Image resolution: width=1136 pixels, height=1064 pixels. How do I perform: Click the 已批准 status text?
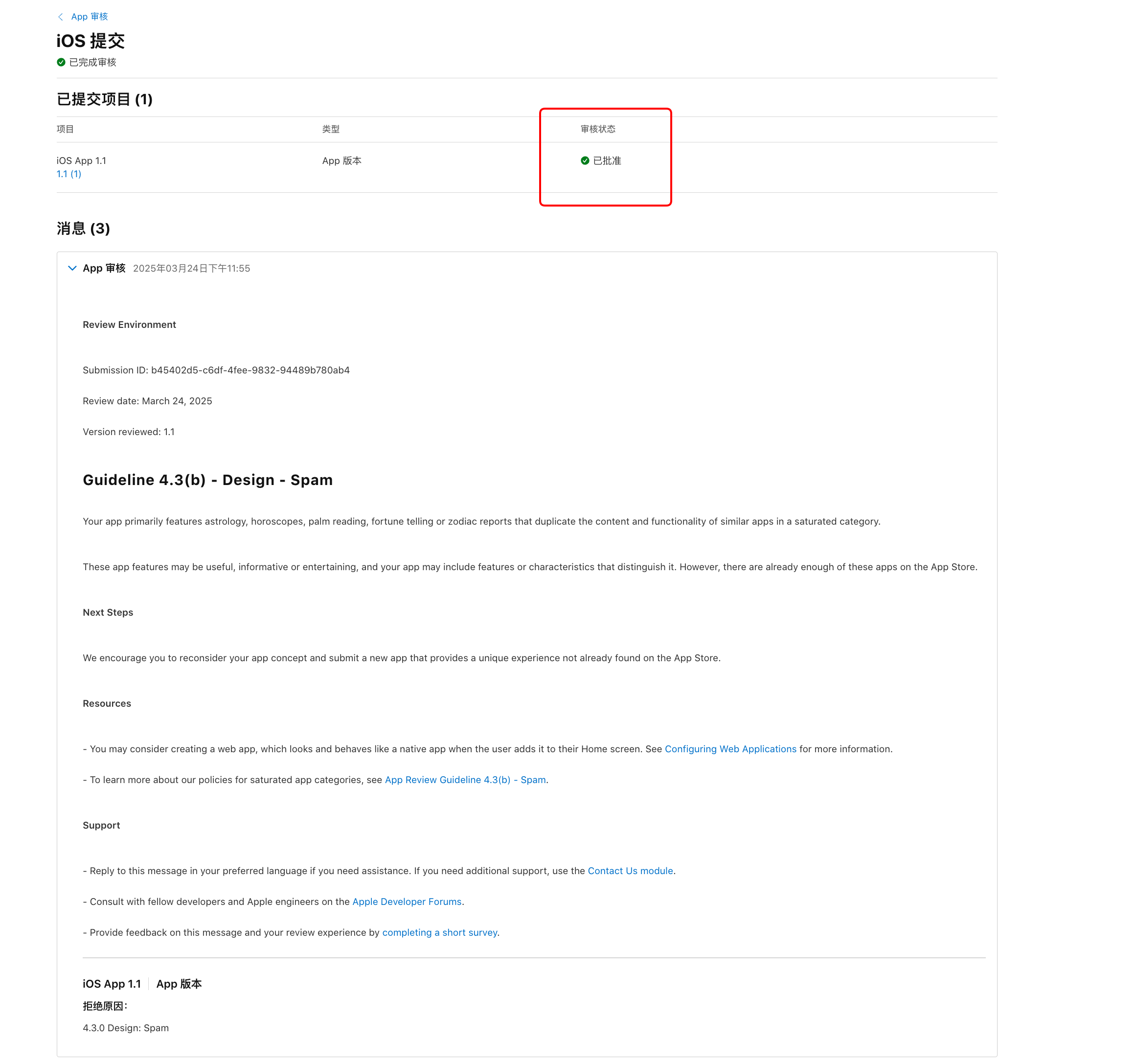(x=607, y=161)
